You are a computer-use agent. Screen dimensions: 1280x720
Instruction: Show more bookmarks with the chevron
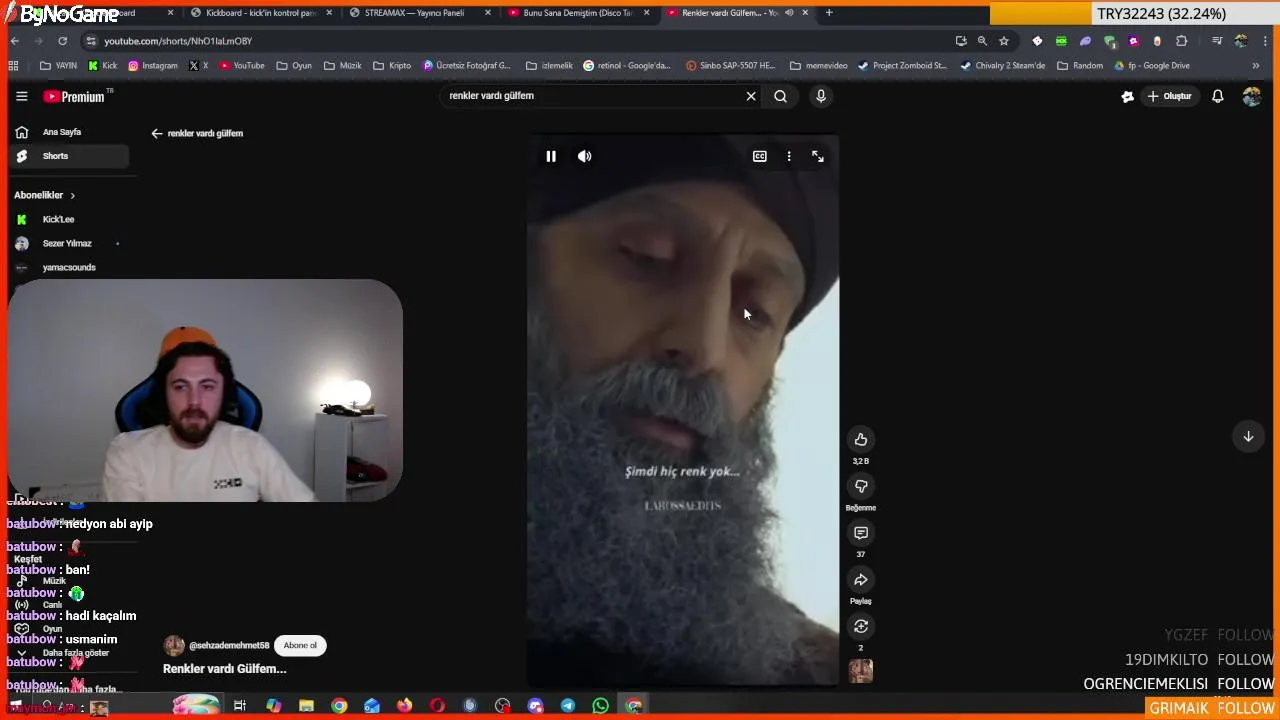click(1256, 66)
